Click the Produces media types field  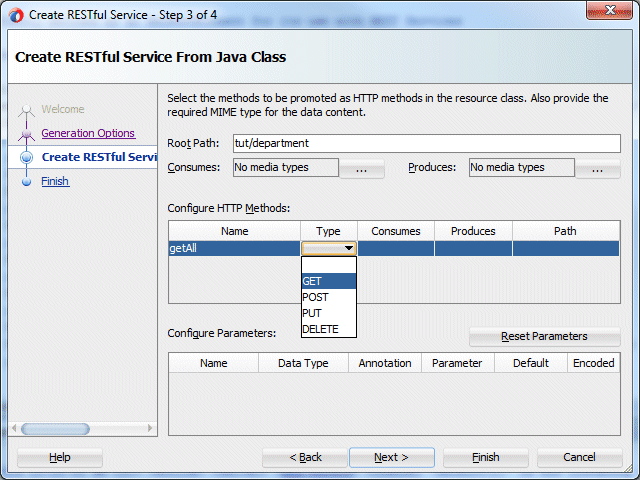click(522, 167)
